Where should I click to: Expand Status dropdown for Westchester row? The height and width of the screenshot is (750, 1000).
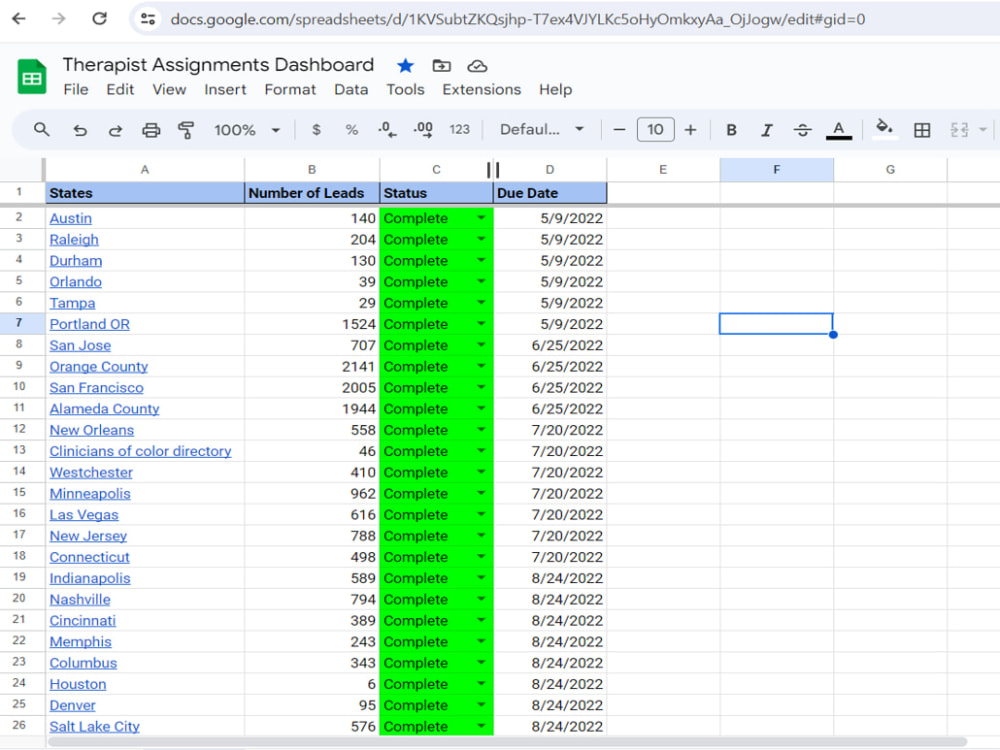point(482,473)
